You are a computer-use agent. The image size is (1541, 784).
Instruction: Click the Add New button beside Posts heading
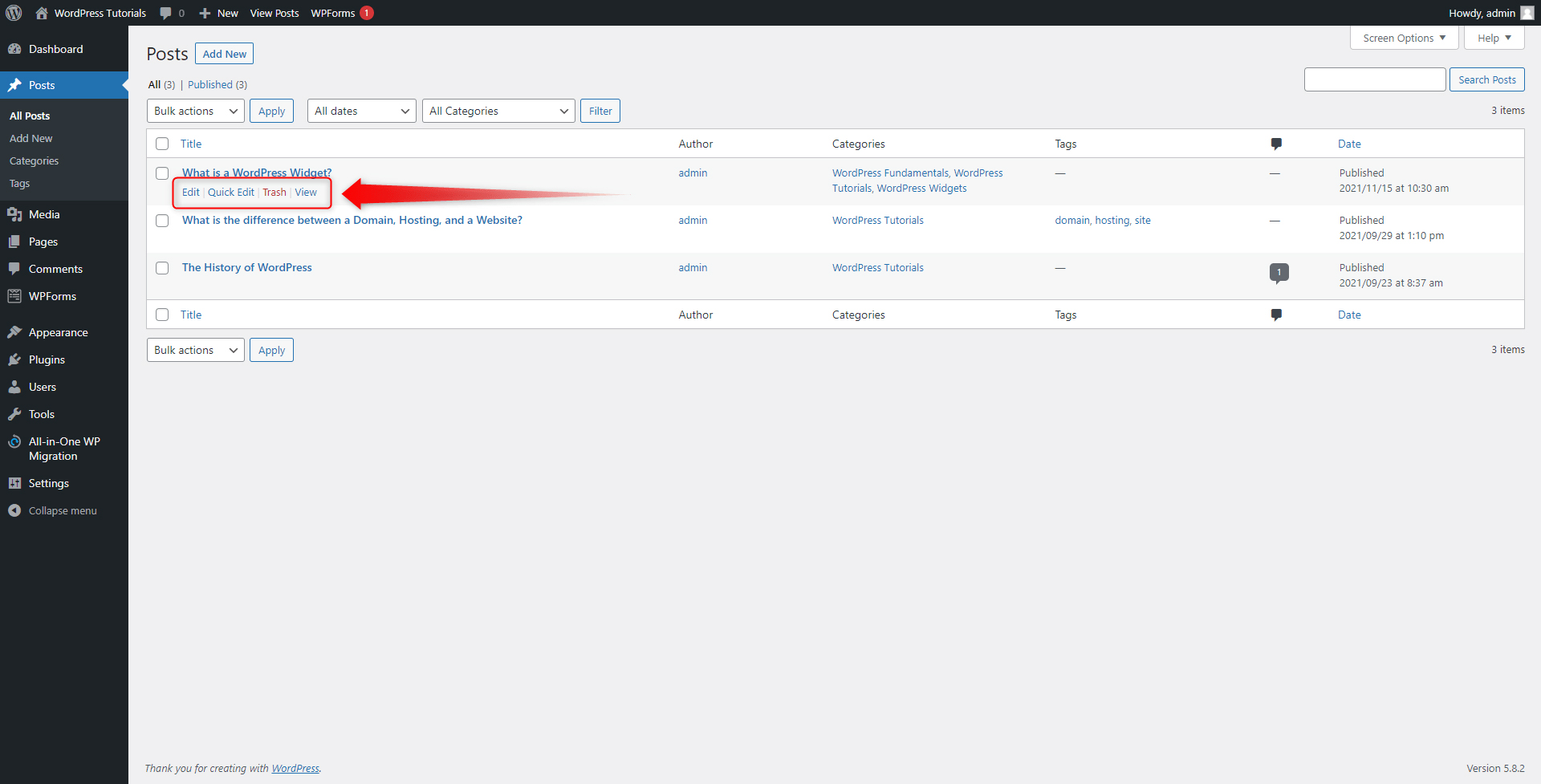coord(225,54)
